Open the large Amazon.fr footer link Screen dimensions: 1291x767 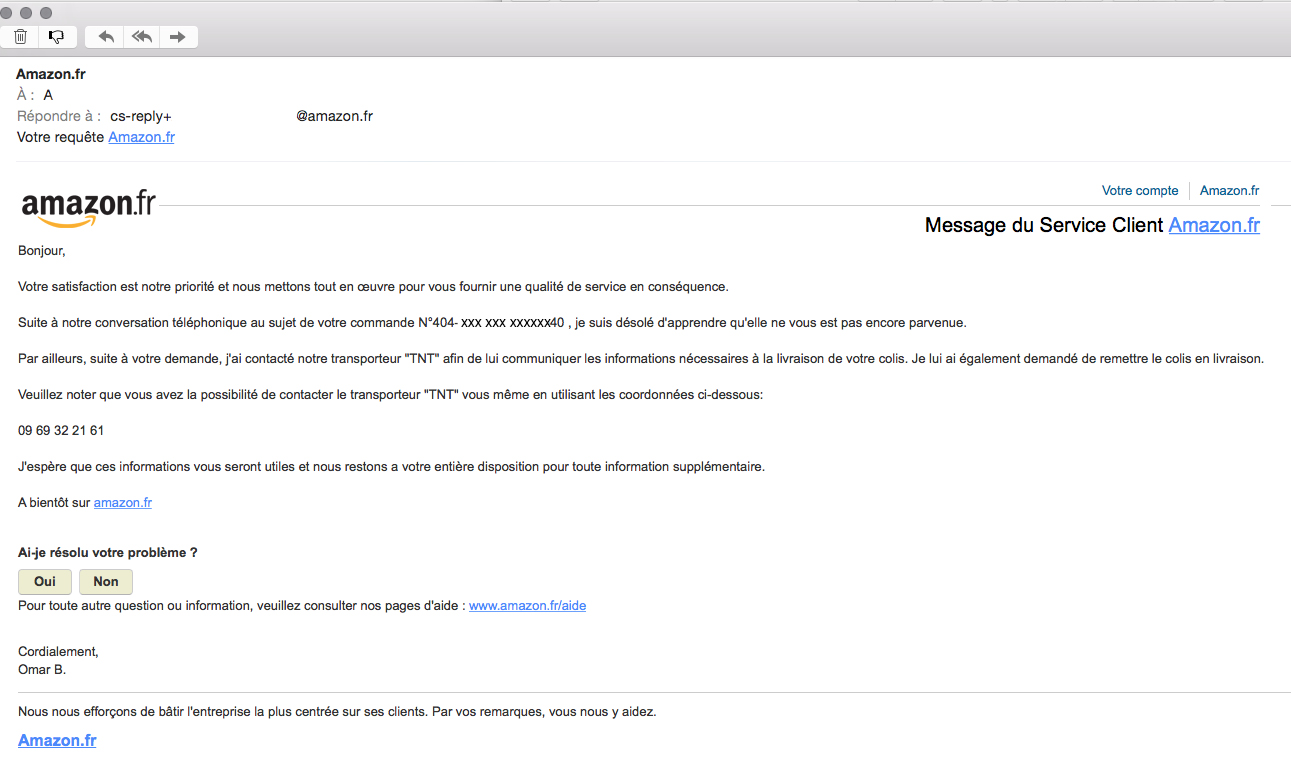pyautogui.click(x=57, y=740)
